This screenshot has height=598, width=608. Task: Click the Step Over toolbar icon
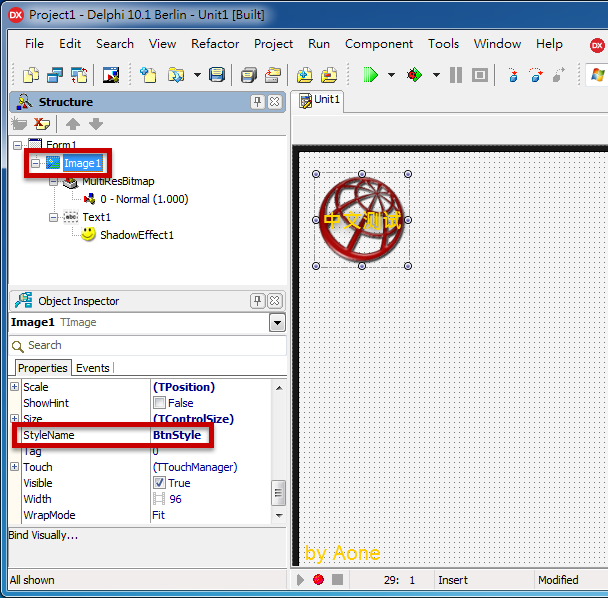(x=536, y=75)
